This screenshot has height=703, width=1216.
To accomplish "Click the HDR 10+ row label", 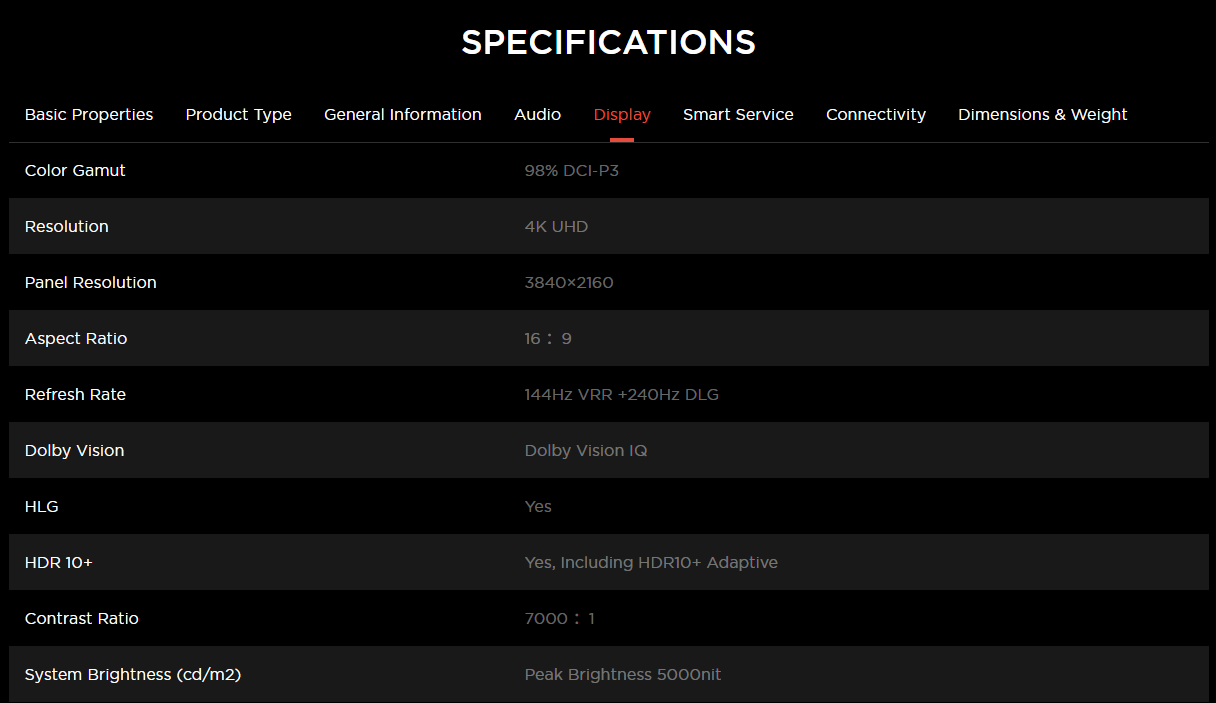I will 58,563.
